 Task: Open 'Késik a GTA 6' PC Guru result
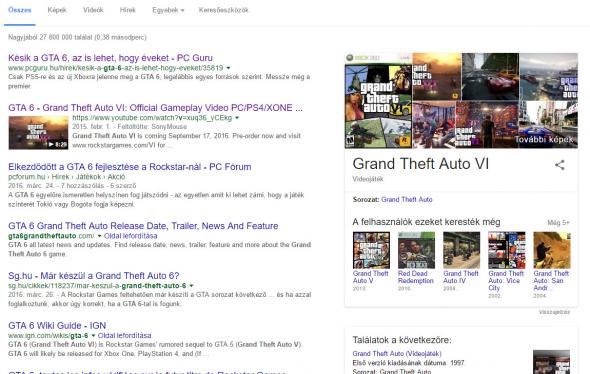pyautogui.click(x=110, y=58)
